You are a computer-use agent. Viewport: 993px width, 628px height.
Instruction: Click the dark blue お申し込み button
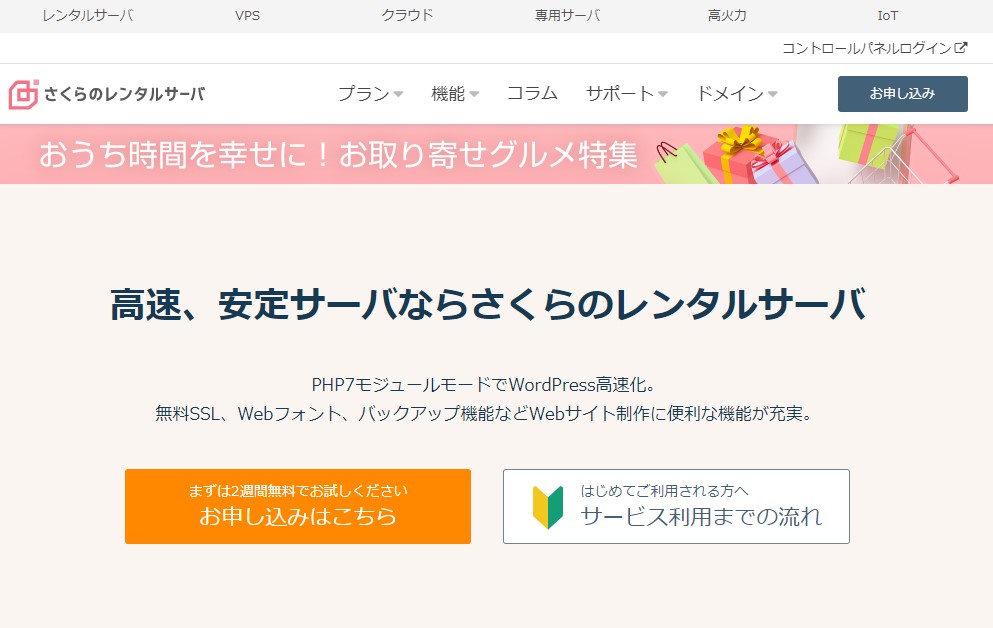pos(902,94)
